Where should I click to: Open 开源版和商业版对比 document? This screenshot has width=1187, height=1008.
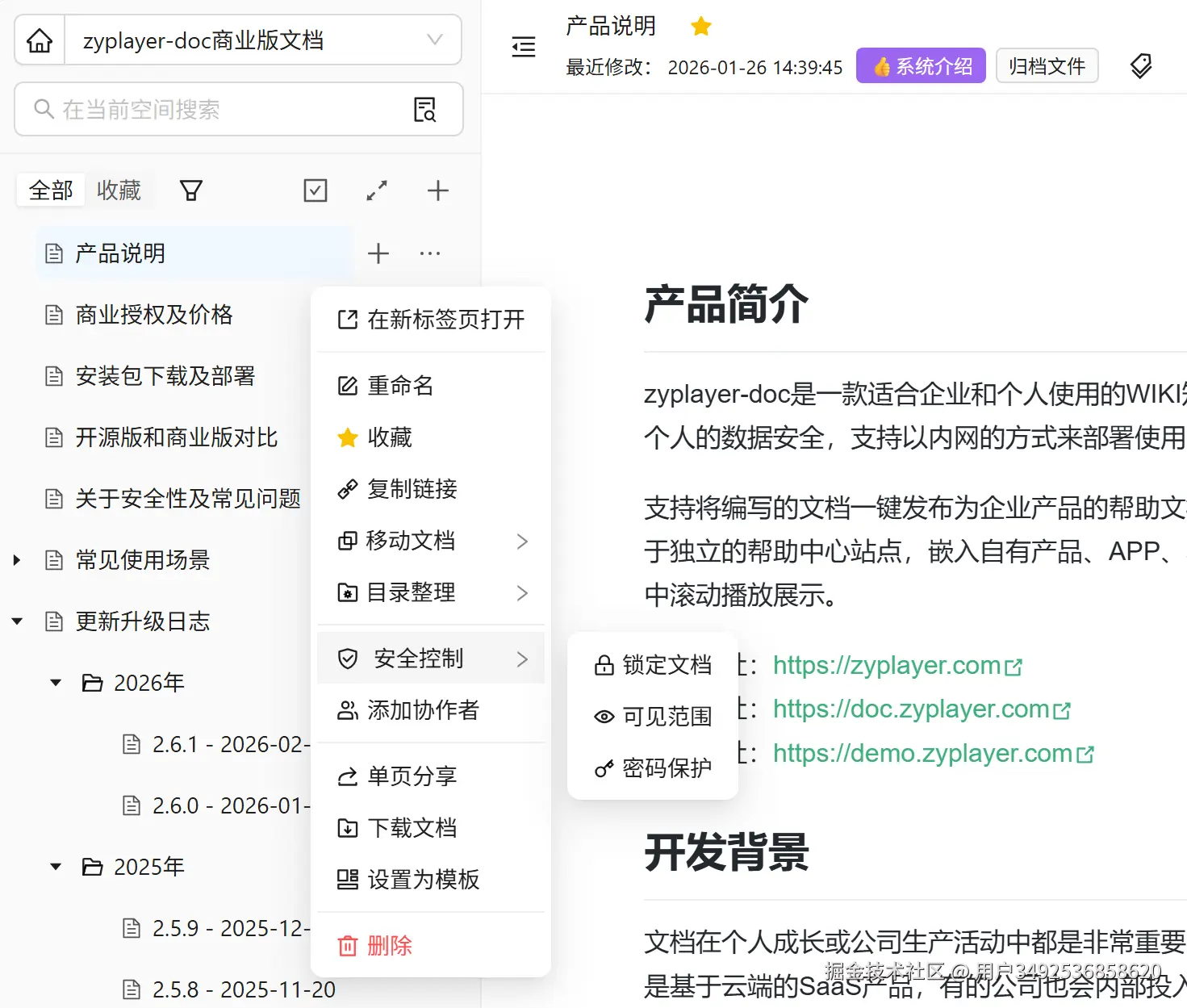click(177, 437)
